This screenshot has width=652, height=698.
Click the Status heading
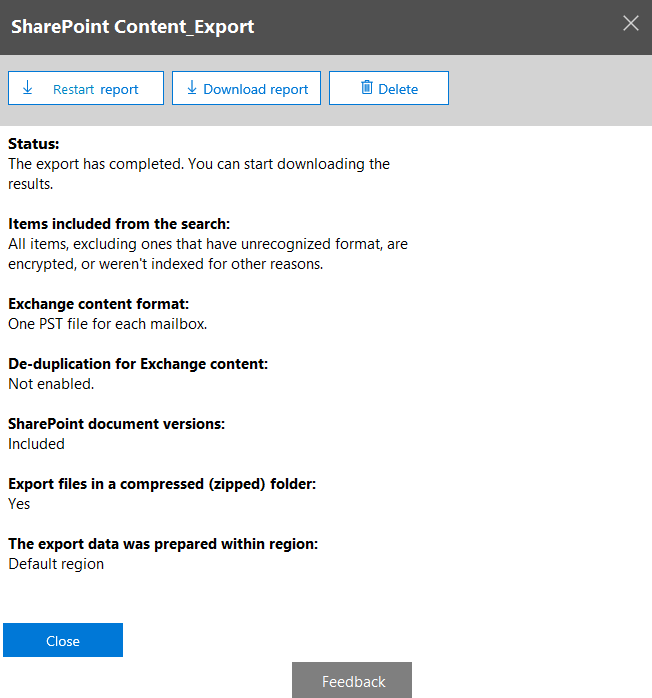[x=34, y=144]
